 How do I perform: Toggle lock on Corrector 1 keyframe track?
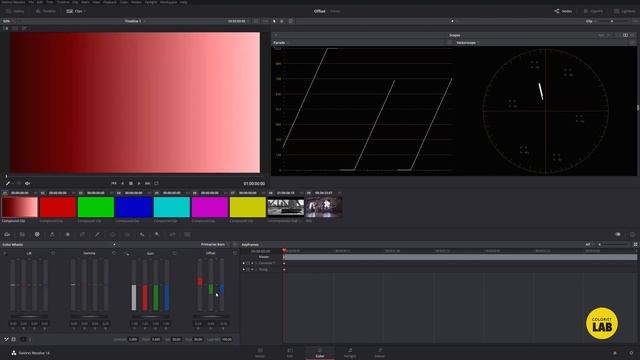pyautogui.click(x=248, y=263)
